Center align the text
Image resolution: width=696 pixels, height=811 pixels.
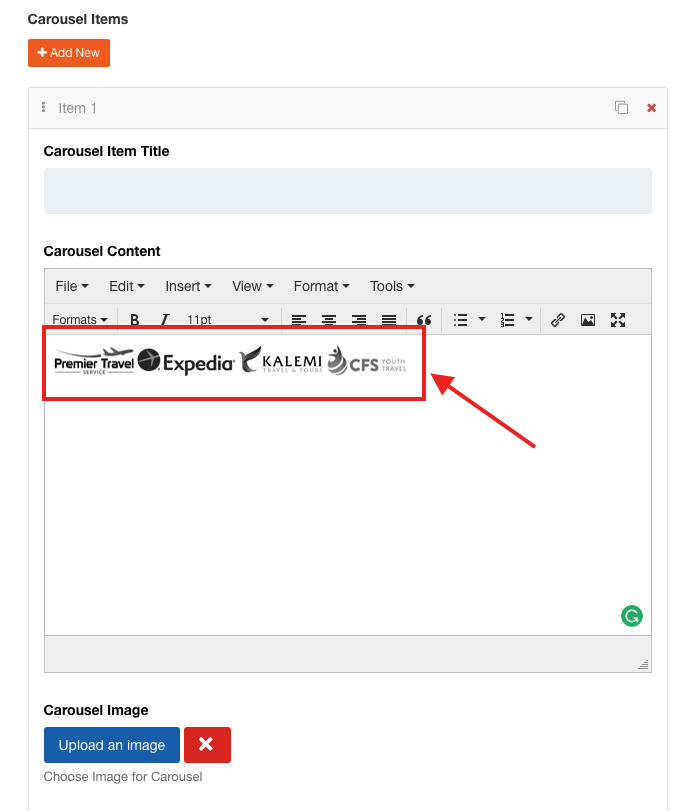329,320
